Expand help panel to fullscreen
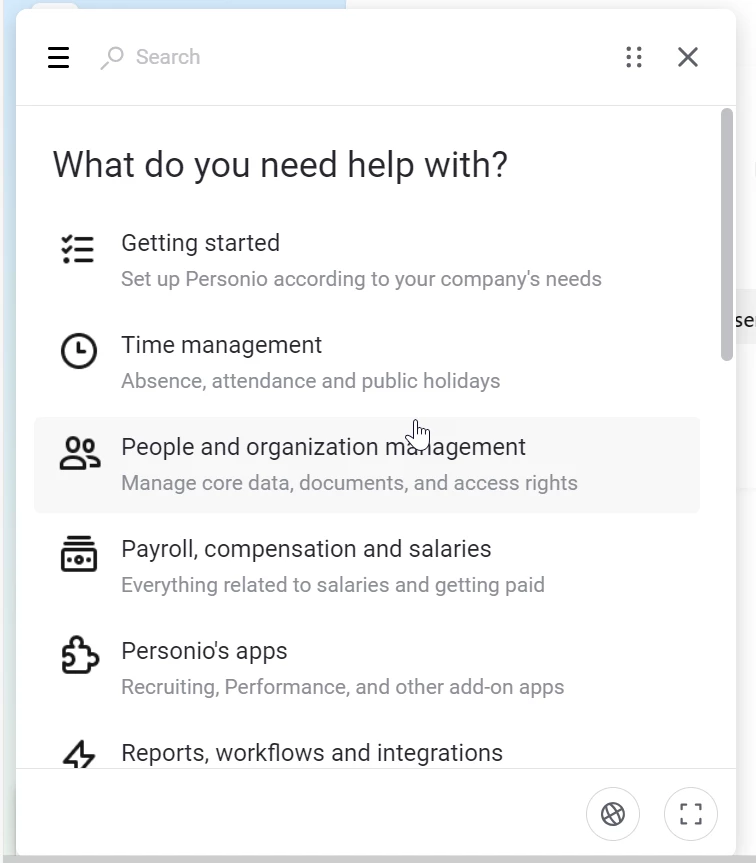The height and width of the screenshot is (863, 756). (691, 814)
